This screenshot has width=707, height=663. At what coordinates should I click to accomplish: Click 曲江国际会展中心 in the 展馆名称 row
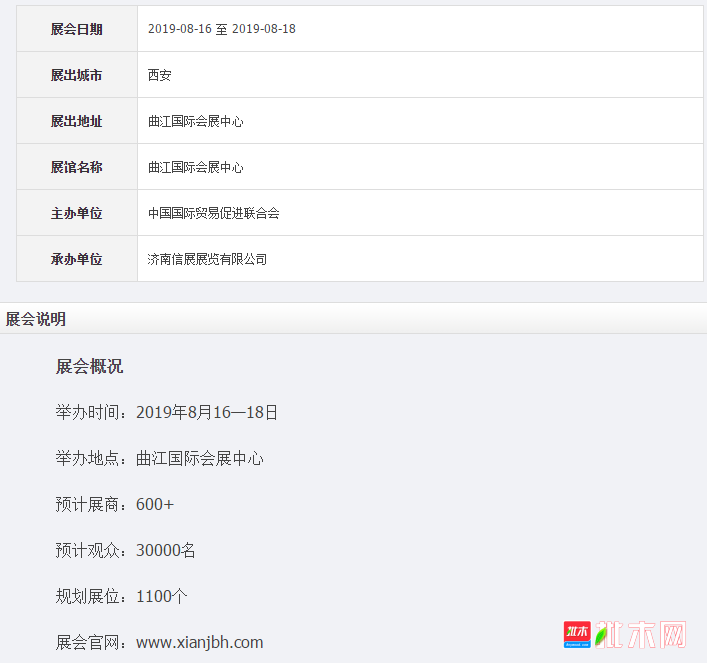click(x=196, y=167)
